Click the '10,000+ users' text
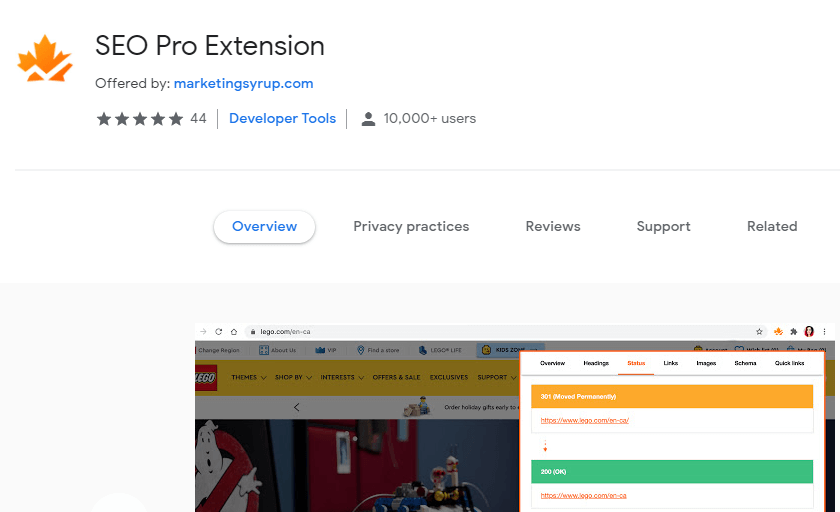840x512 pixels. 430,118
